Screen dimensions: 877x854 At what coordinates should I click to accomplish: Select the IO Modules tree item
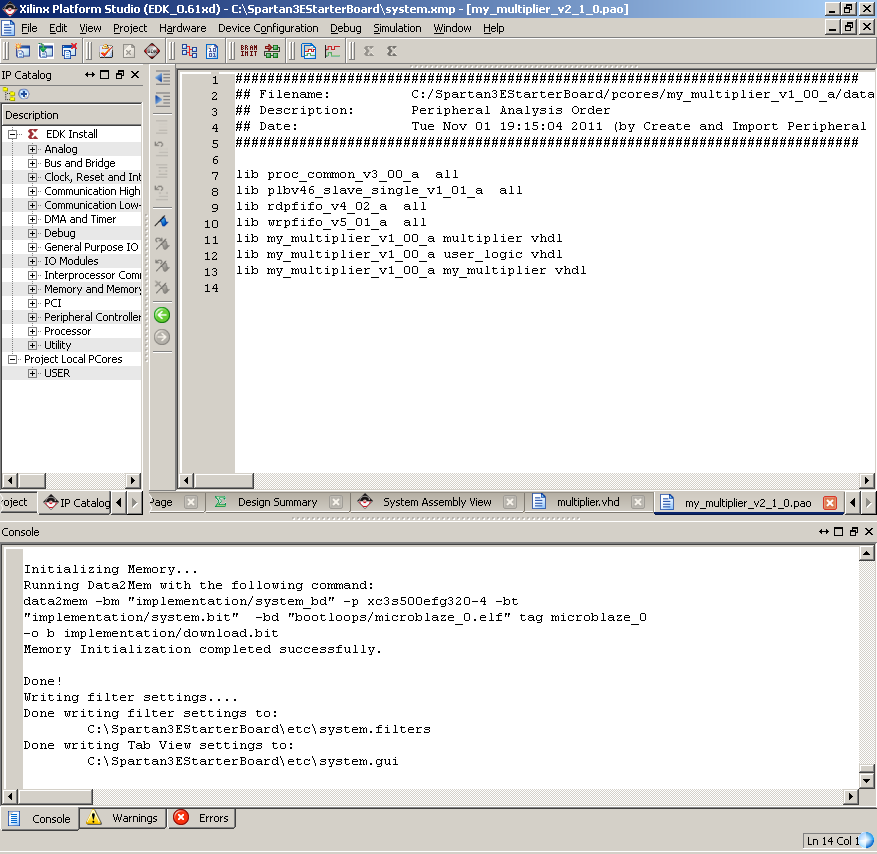click(x=71, y=261)
